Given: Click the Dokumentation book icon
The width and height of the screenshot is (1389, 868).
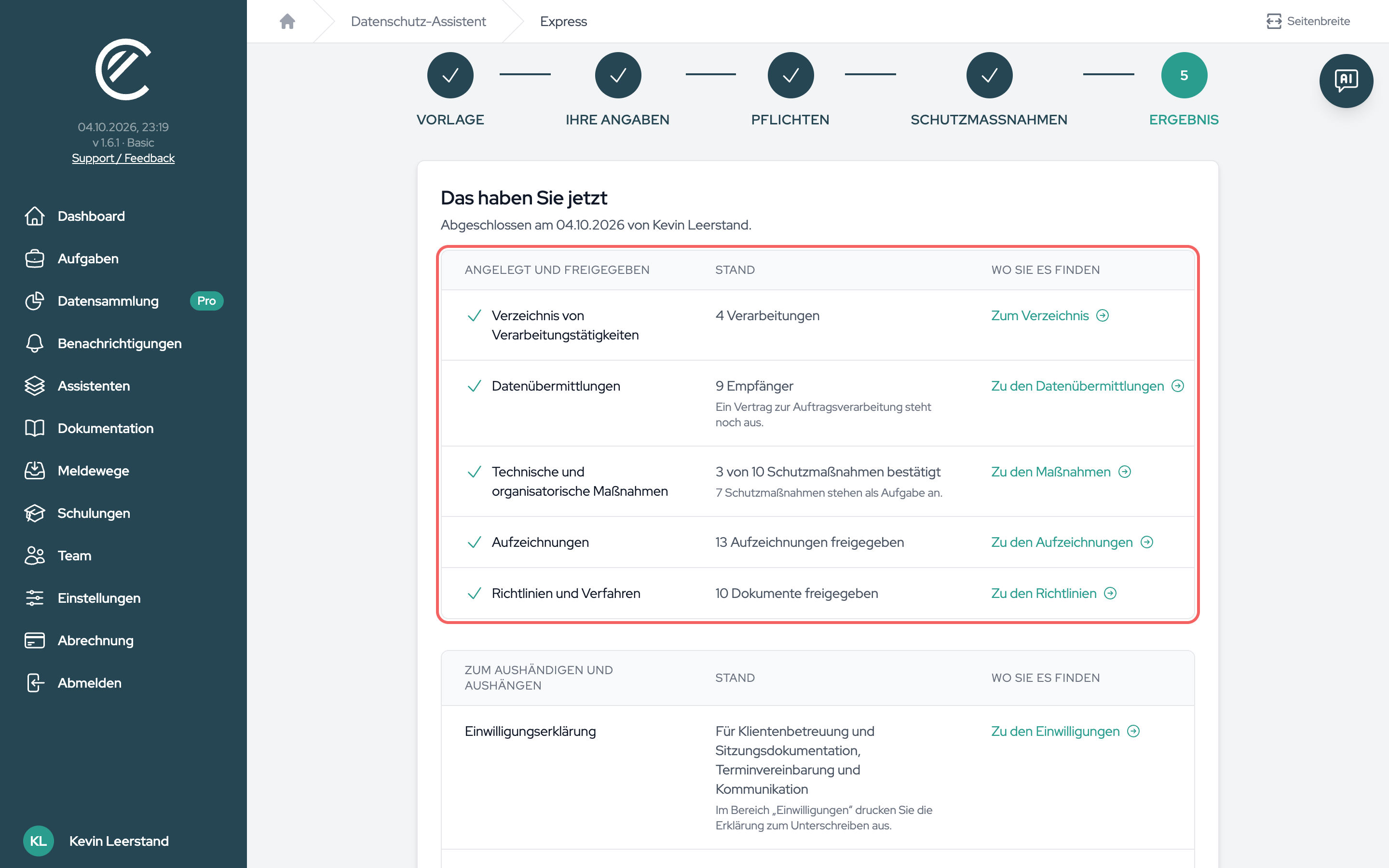Looking at the screenshot, I should [34, 428].
